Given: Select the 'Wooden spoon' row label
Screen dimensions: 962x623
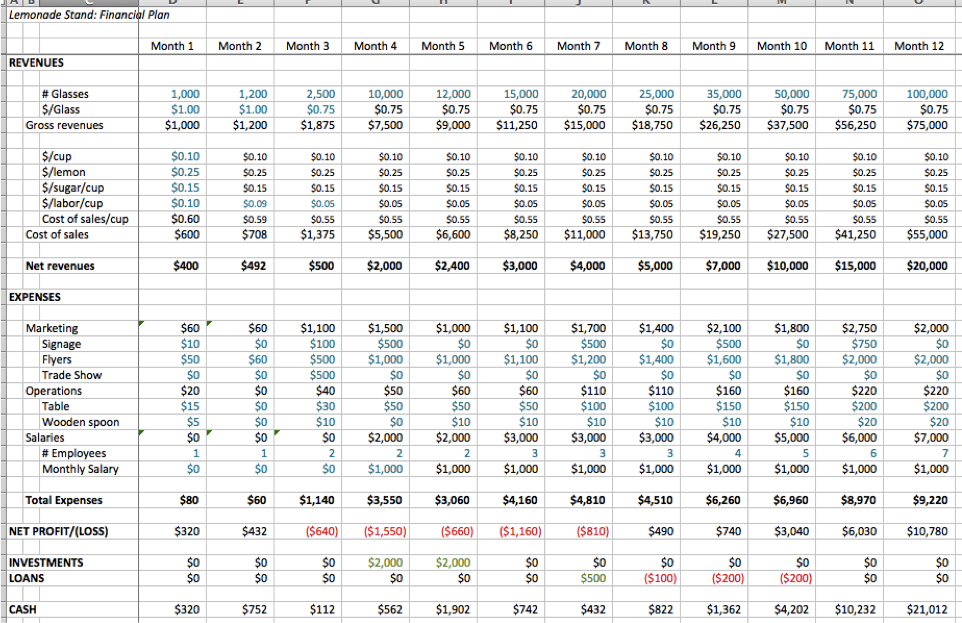Looking at the screenshot, I should (x=80, y=422).
